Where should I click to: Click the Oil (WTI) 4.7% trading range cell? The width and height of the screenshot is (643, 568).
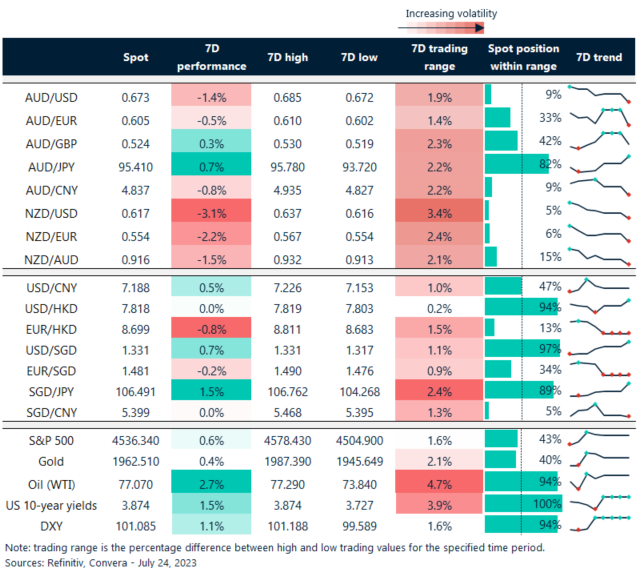click(433, 481)
